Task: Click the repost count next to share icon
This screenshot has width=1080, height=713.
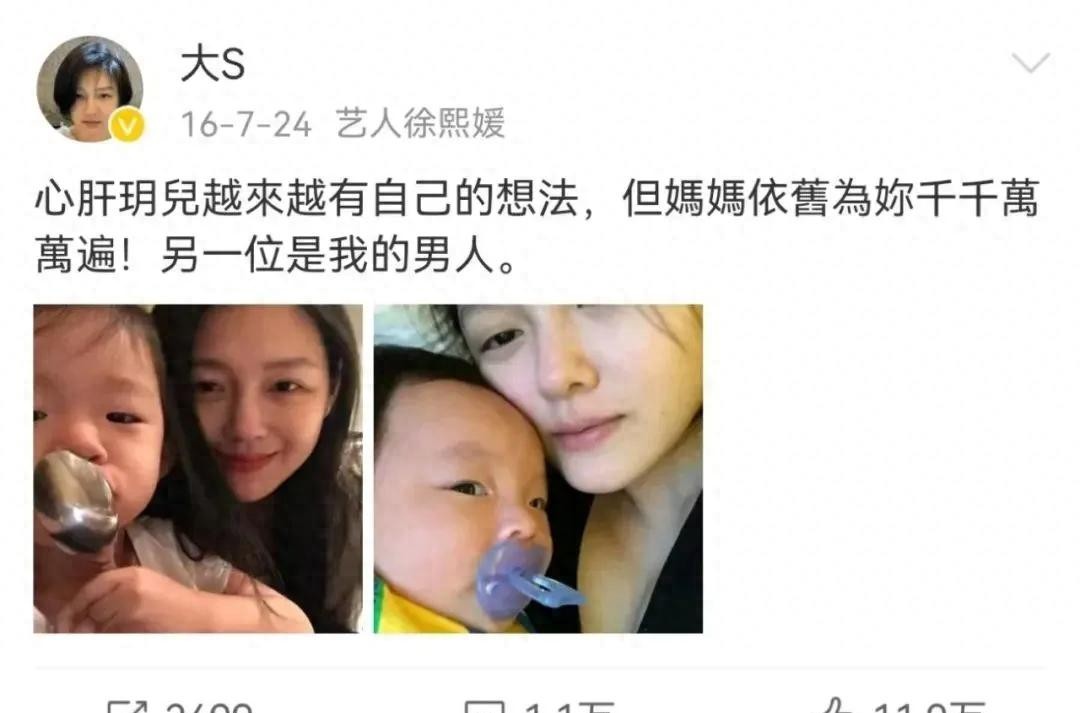Action: pos(209,707)
